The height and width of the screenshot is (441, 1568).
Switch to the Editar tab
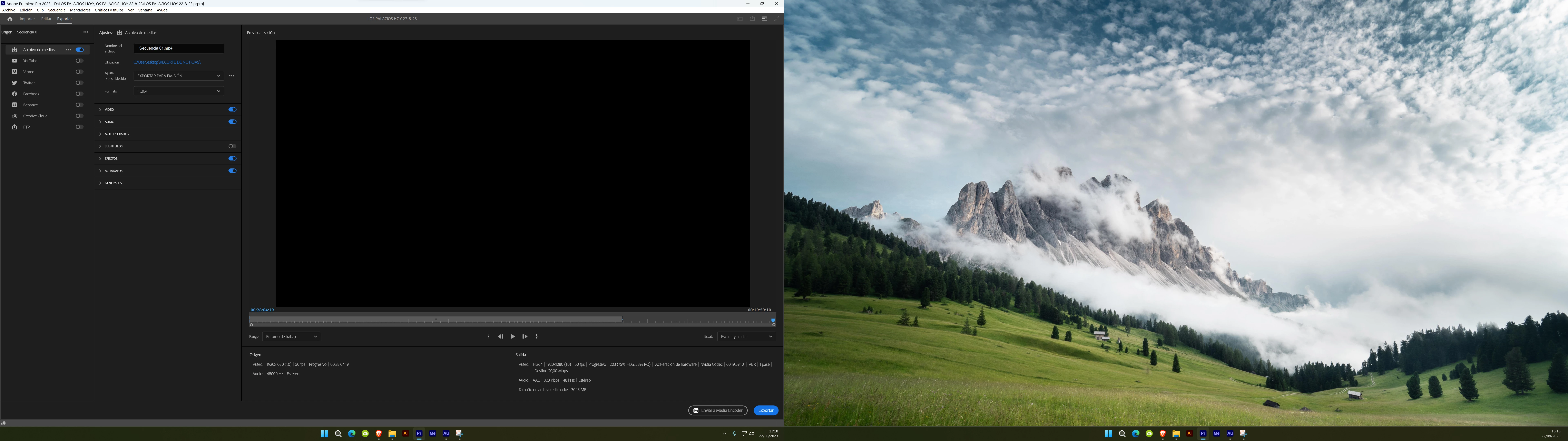pos(46,19)
